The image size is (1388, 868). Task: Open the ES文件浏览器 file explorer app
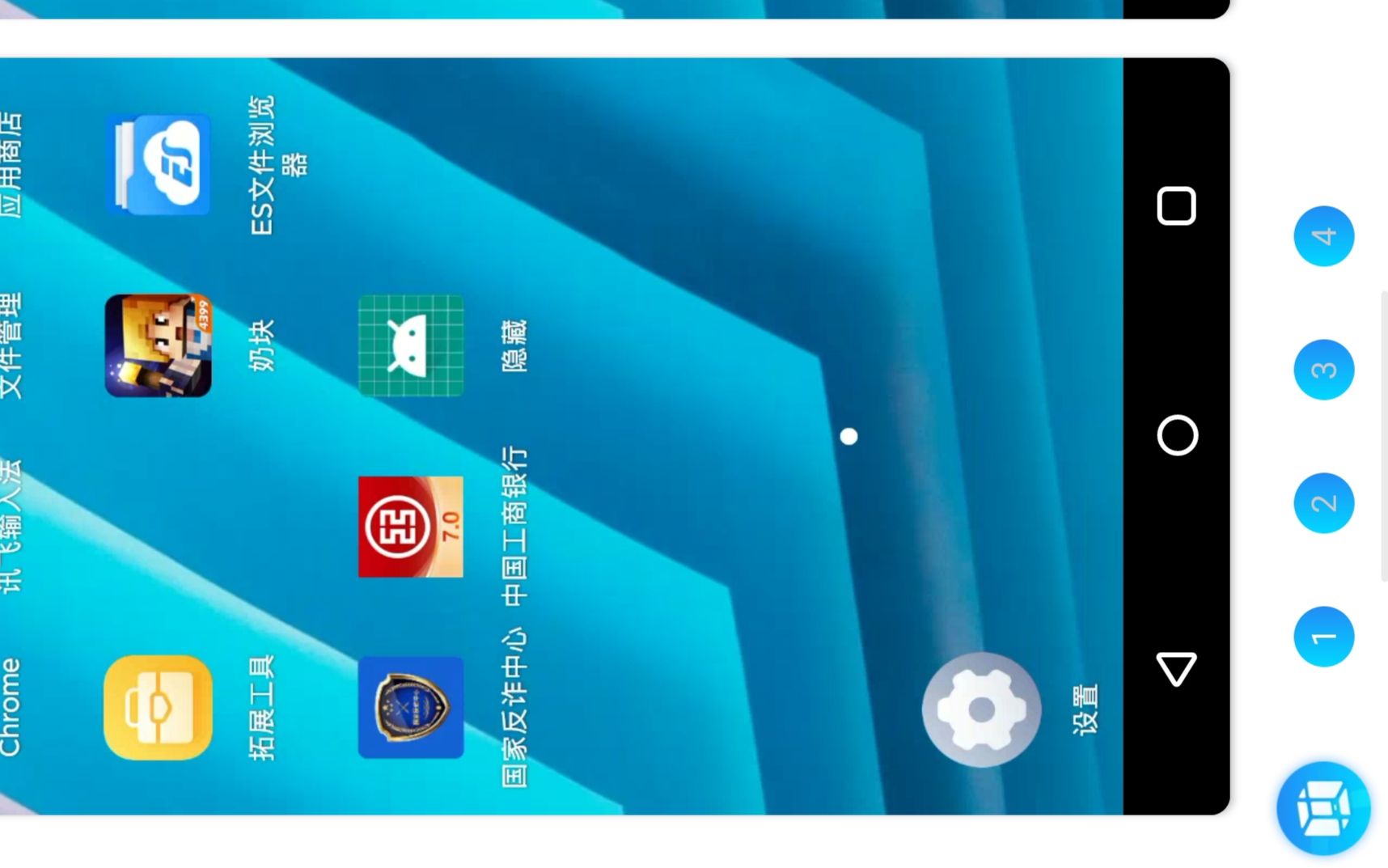159,165
